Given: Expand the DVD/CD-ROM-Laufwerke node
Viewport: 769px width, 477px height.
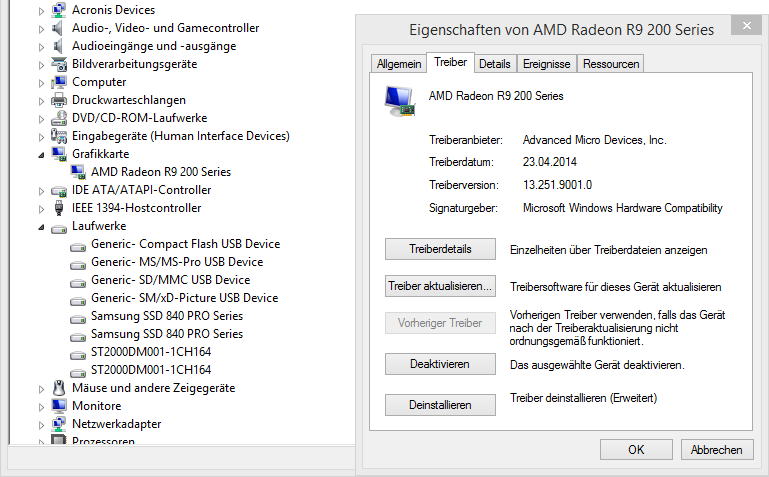Looking at the screenshot, I should click(41, 119).
